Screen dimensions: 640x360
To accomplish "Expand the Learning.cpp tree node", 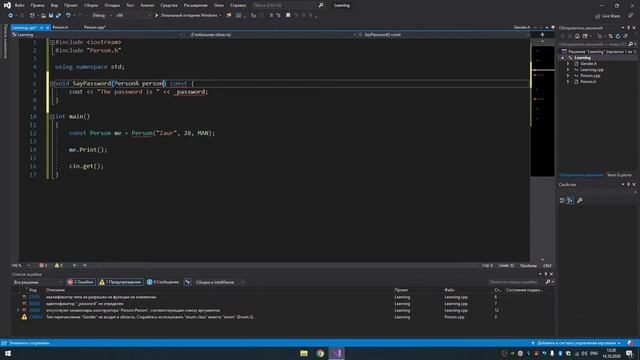I will click(568, 70).
